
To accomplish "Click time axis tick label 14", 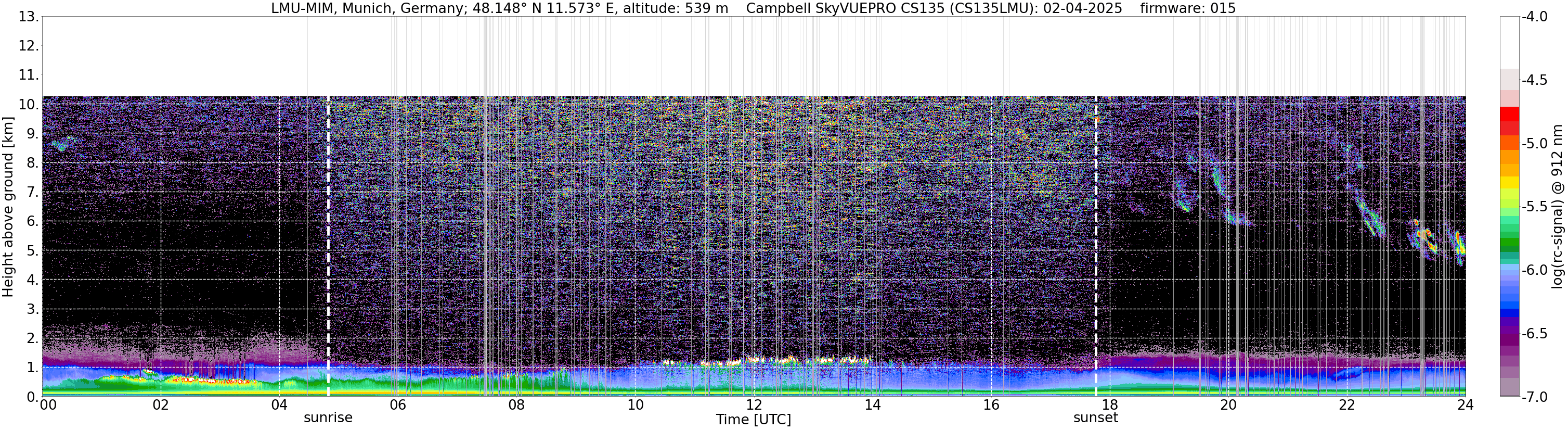I will 872,406.
